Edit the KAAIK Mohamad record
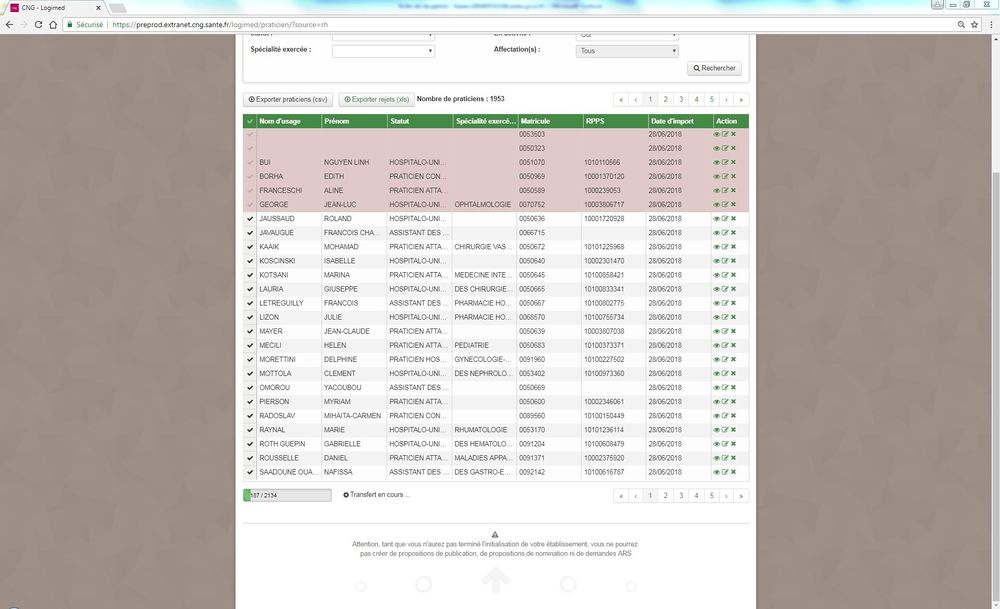 (x=725, y=247)
